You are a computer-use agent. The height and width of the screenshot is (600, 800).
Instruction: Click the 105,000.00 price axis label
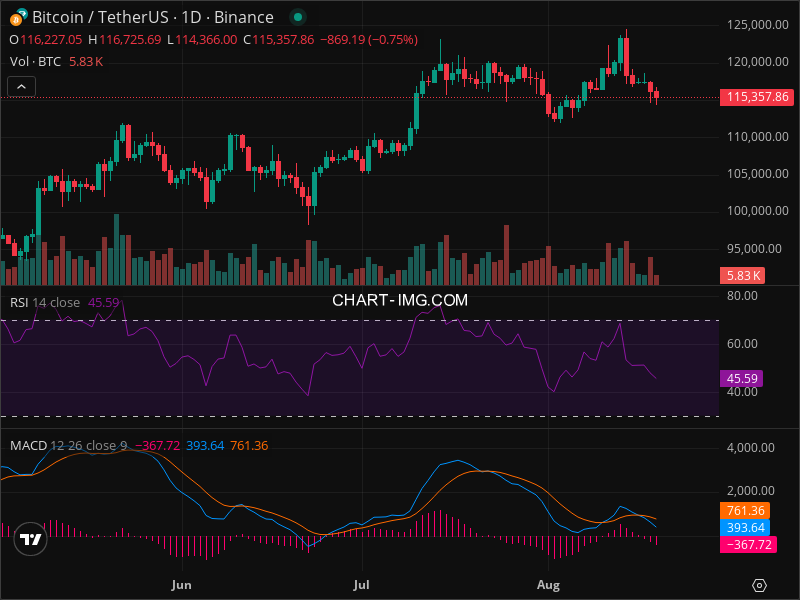pos(758,174)
